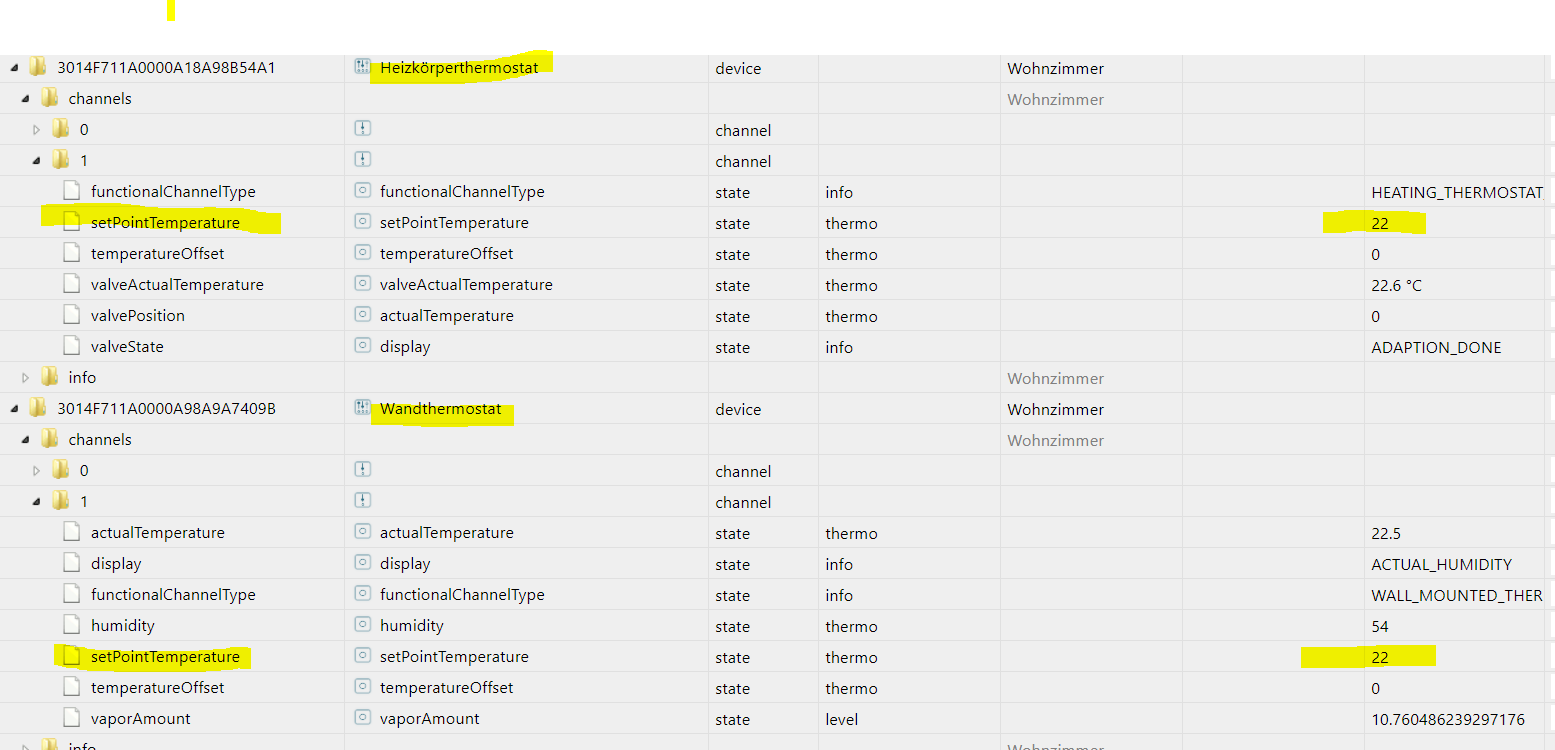Viewport: 1555px width, 750px height.
Task: Click the 10.760486239297176 value
Action: [x=1448, y=719]
